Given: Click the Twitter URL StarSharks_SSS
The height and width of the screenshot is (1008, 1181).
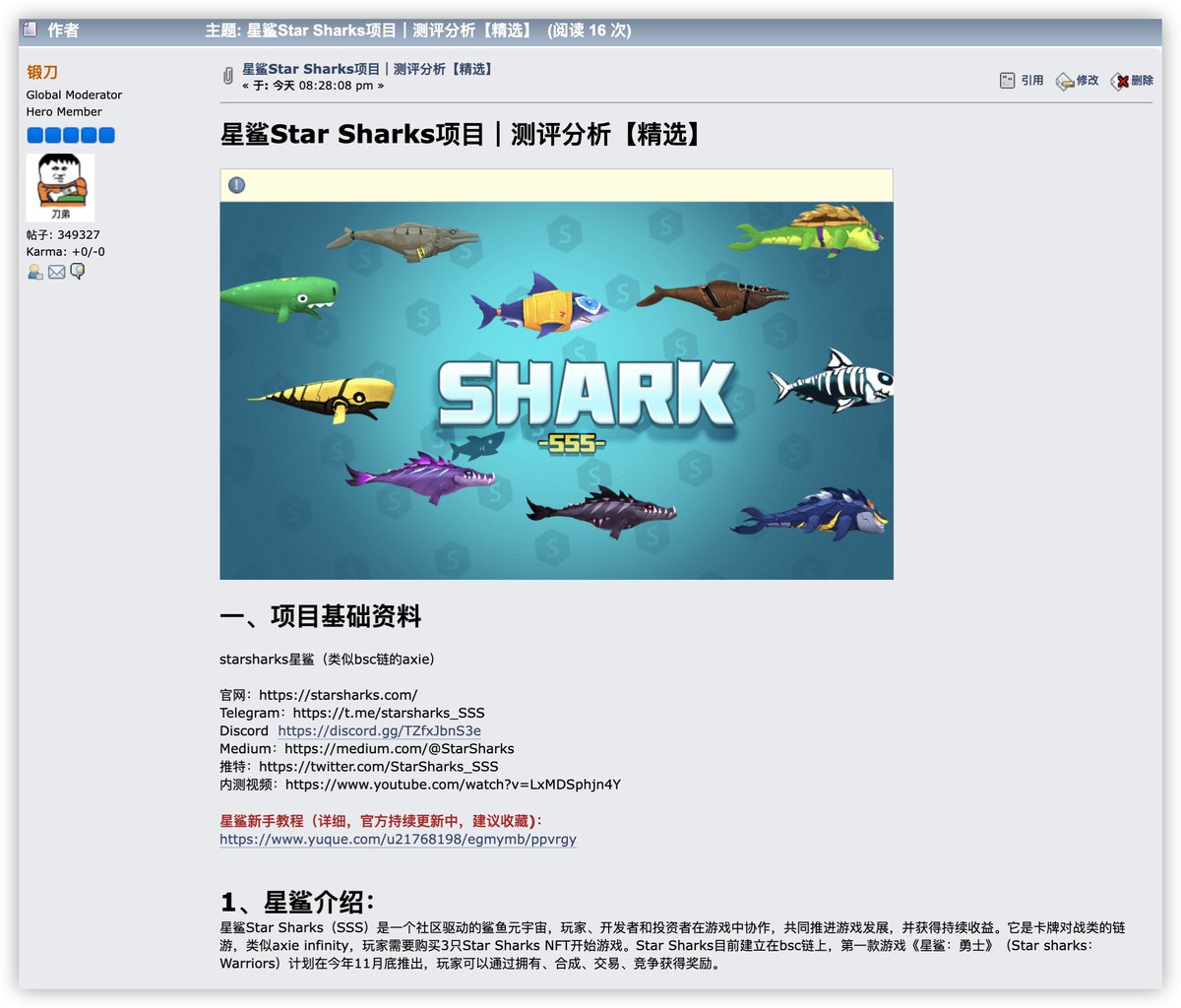Looking at the screenshot, I should (379, 766).
